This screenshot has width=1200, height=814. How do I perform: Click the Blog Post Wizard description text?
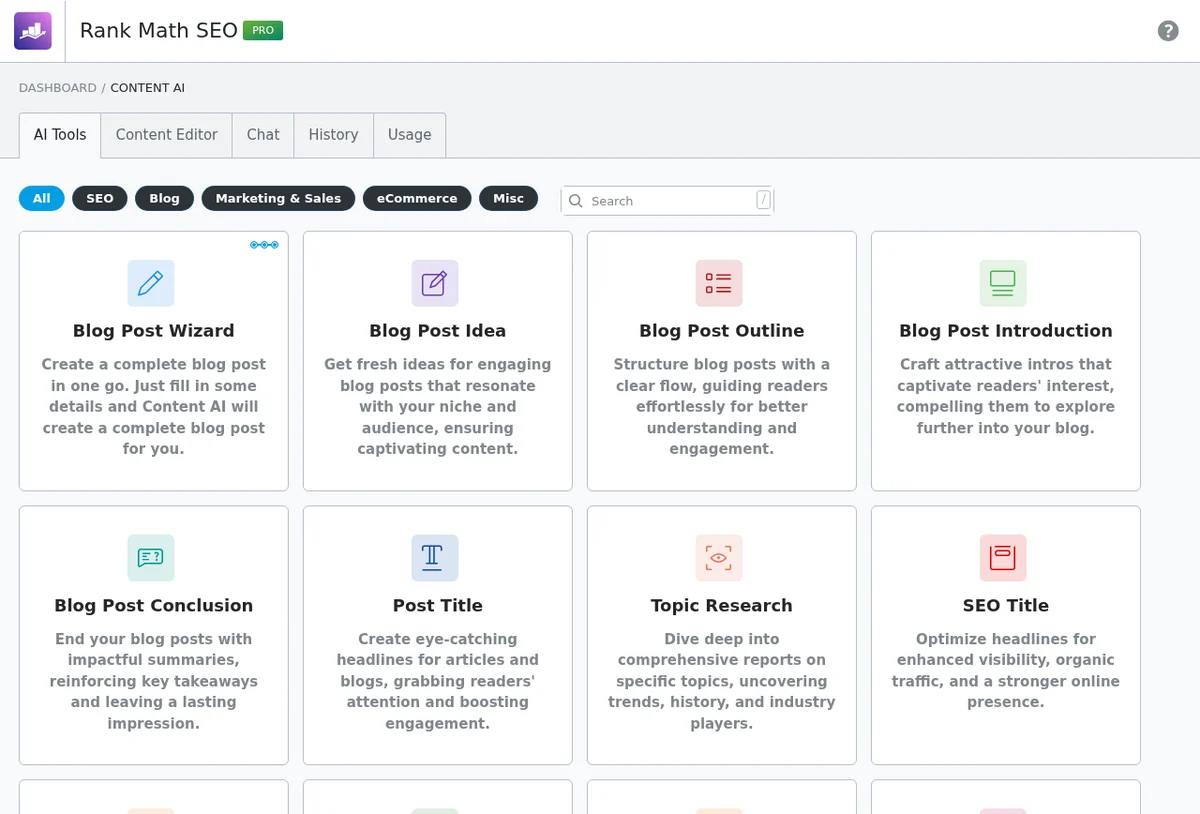[x=154, y=407]
